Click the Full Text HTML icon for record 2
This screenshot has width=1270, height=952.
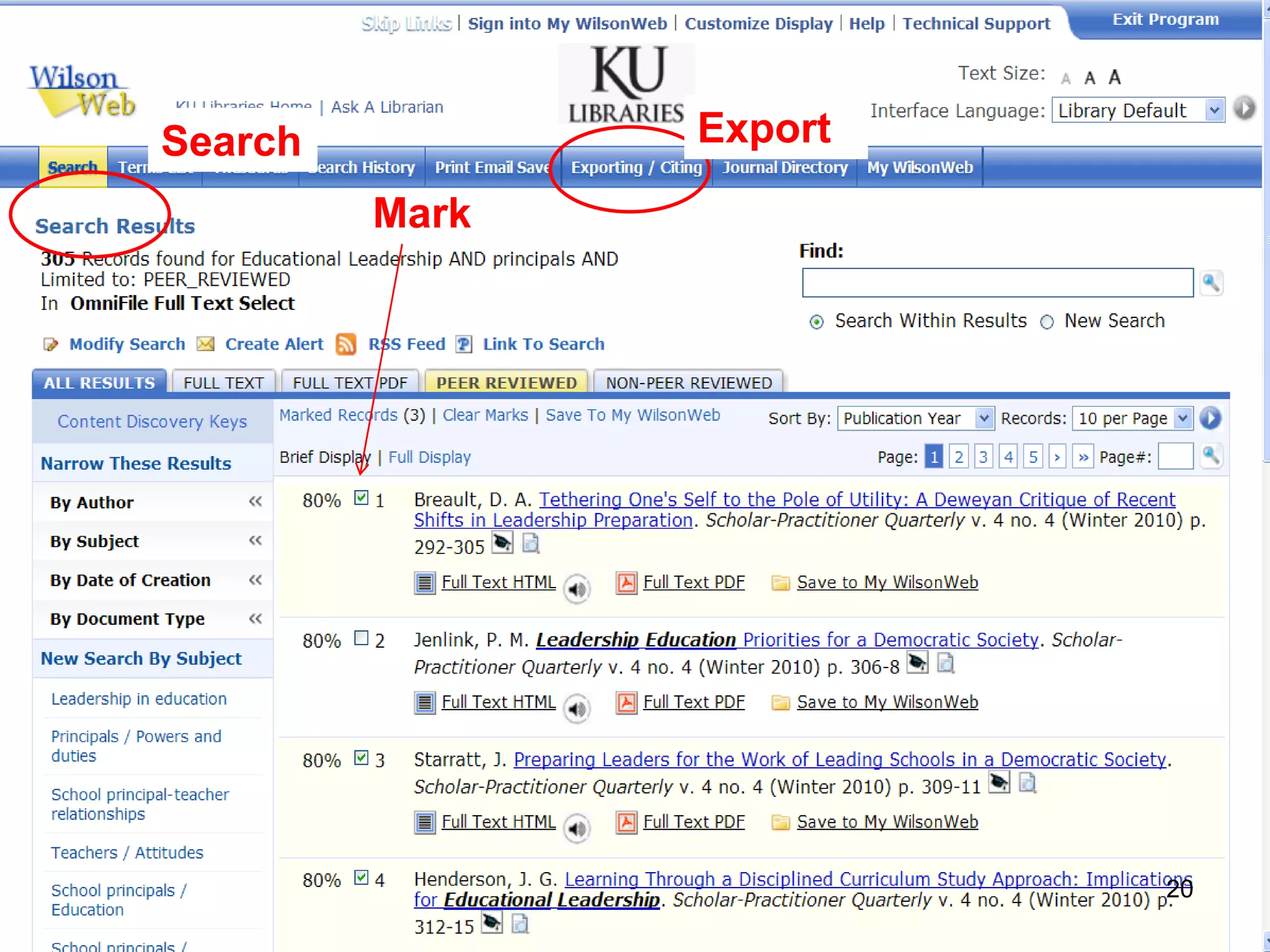click(425, 703)
